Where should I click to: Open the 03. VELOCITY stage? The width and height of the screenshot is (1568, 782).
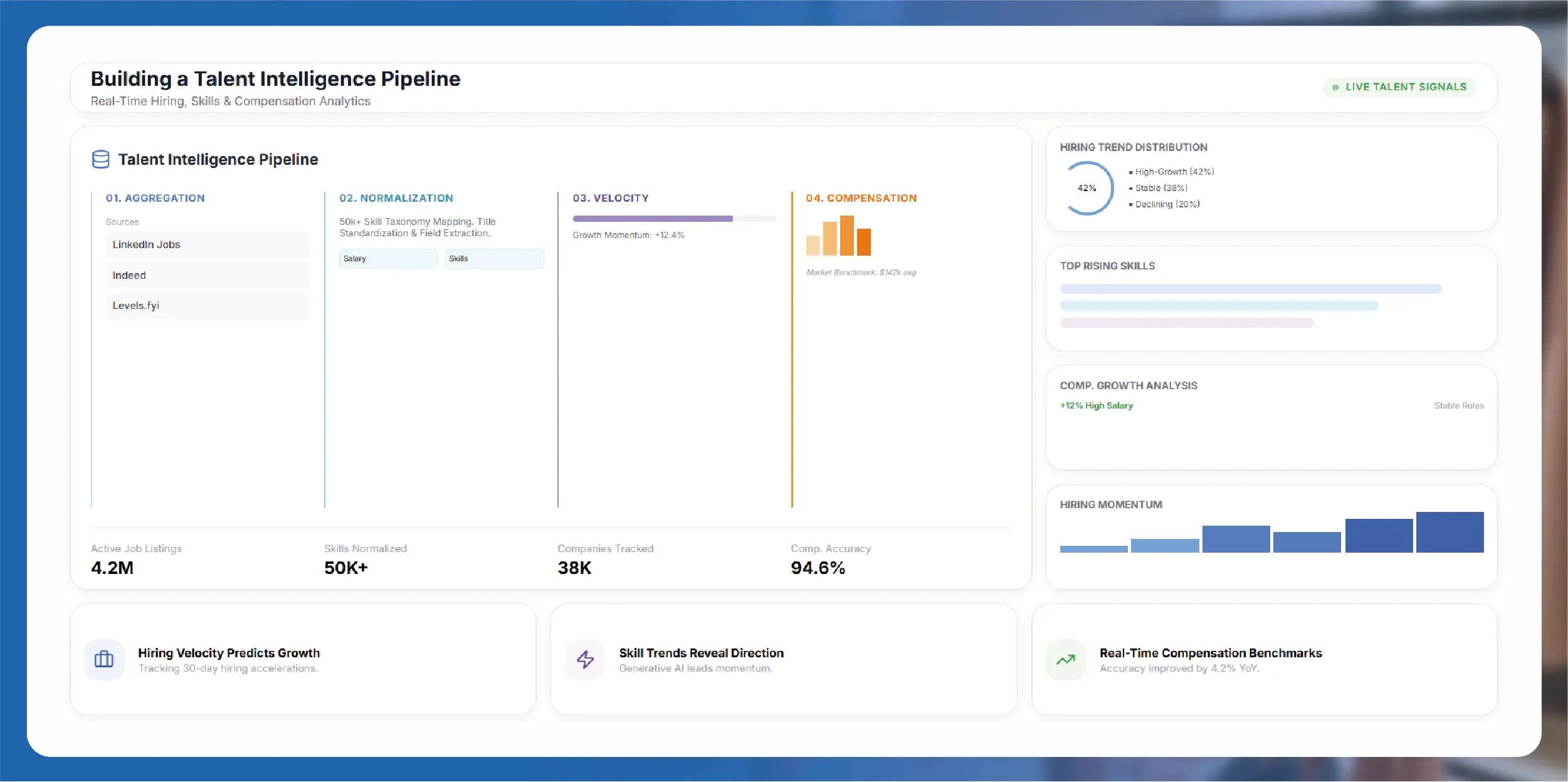point(611,198)
